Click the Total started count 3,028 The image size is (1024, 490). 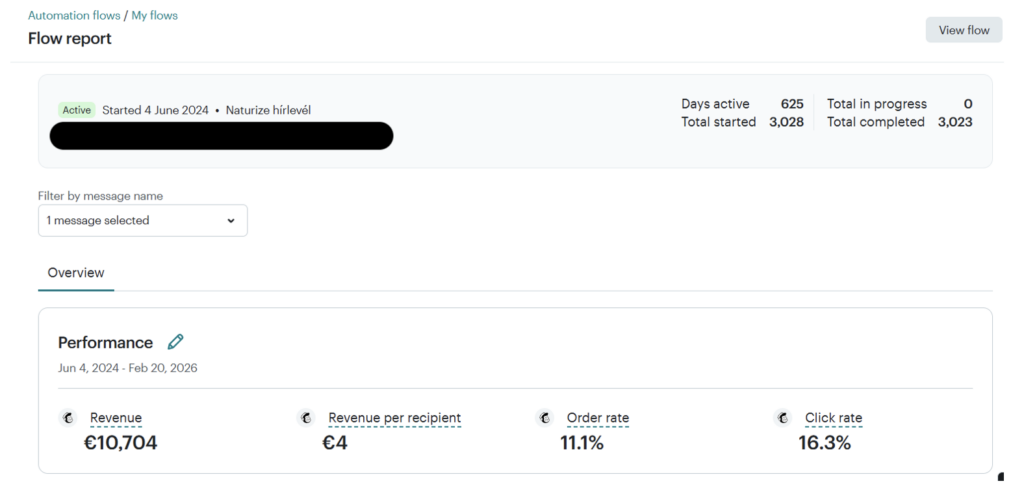(x=786, y=122)
